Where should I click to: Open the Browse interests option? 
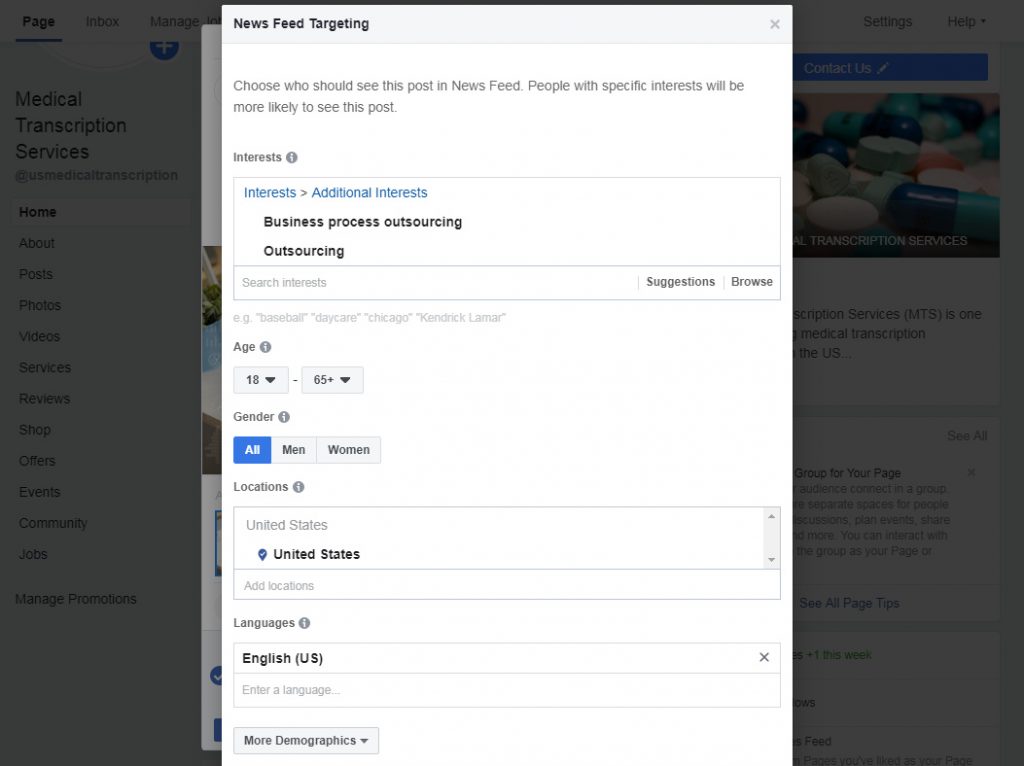752,282
